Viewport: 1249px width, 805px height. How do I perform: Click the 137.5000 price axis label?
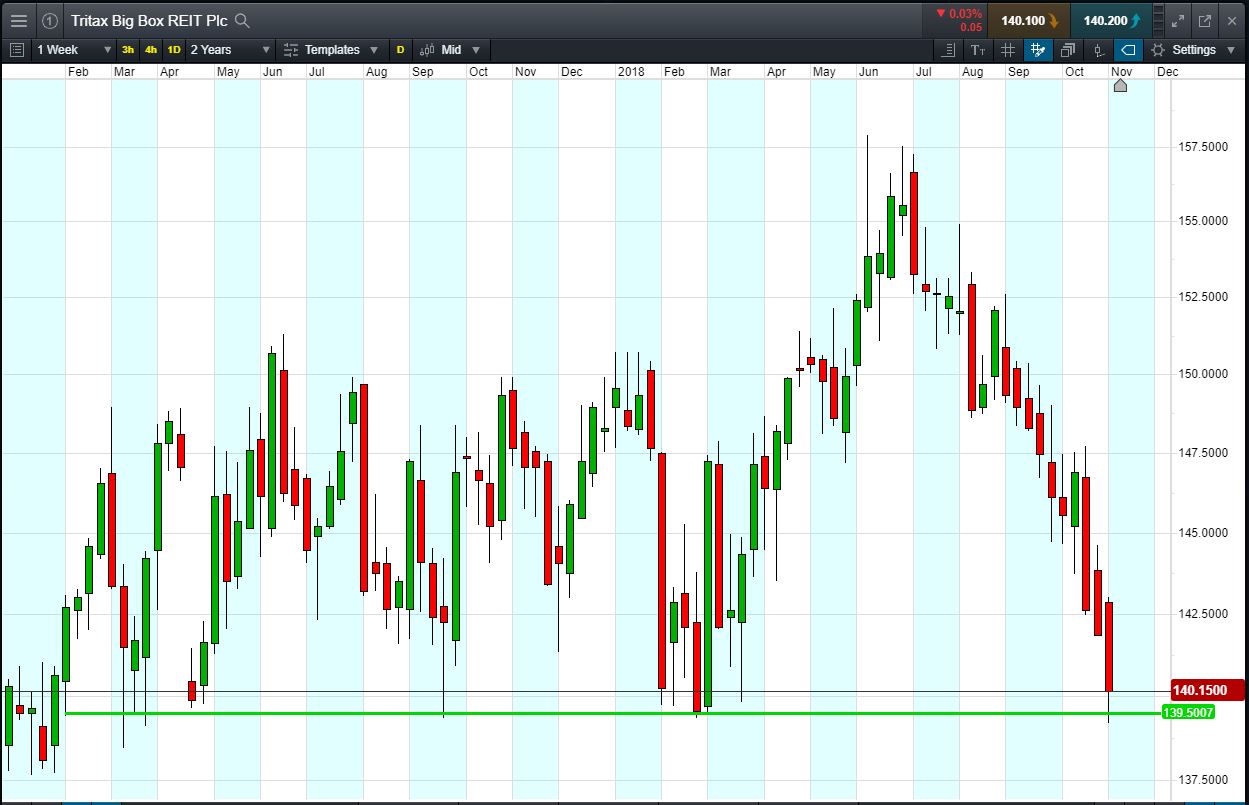coord(1204,779)
